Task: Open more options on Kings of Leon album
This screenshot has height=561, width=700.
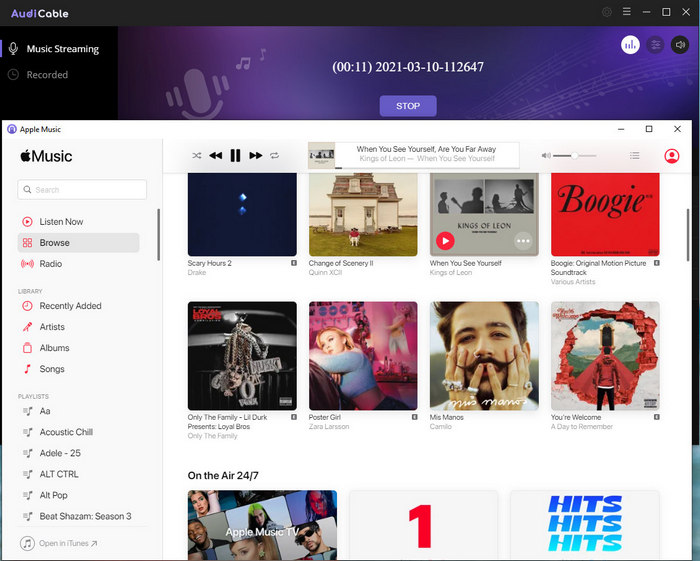Action: (523, 241)
